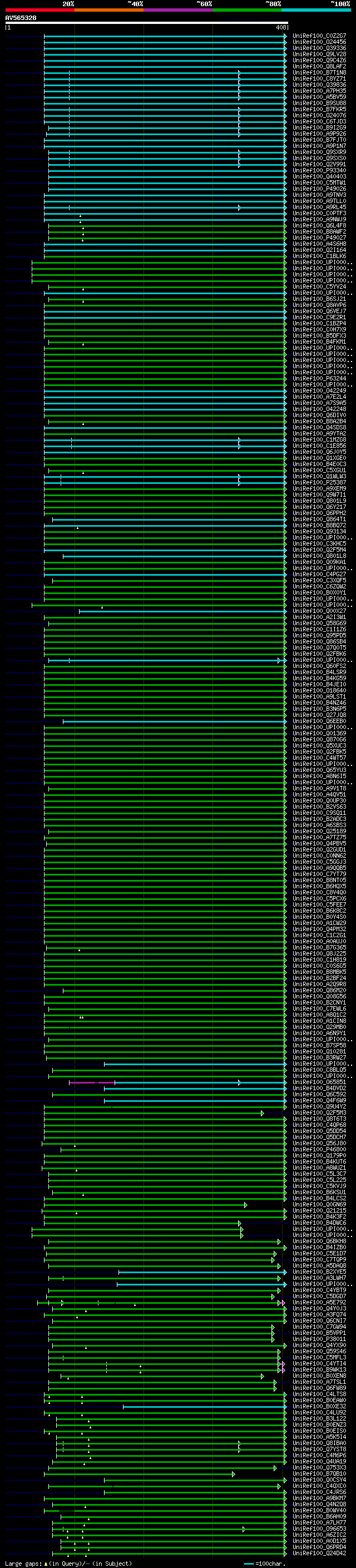Image resolution: width=356 pixels, height=1568 pixels.
Task: Select the UniRef100_B6SJ21 label
Action: point(319,299)
